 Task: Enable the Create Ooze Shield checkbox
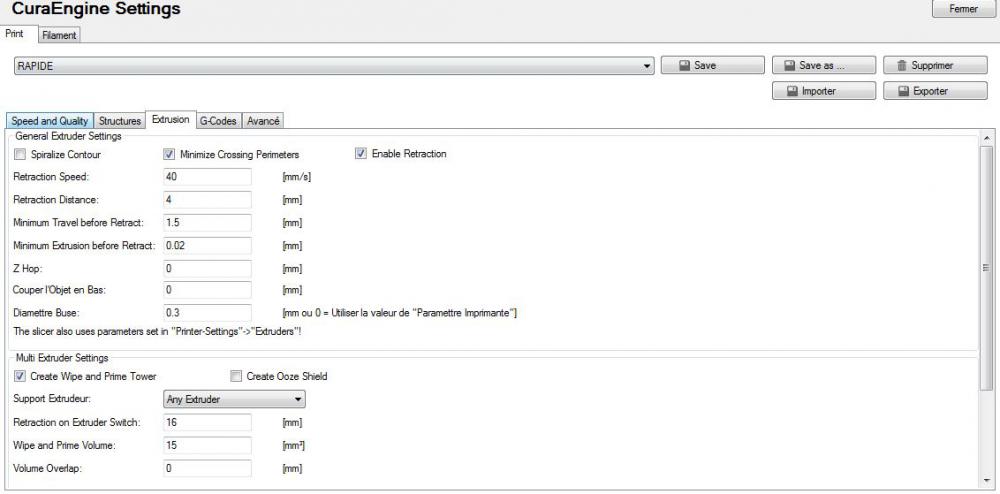pos(236,376)
